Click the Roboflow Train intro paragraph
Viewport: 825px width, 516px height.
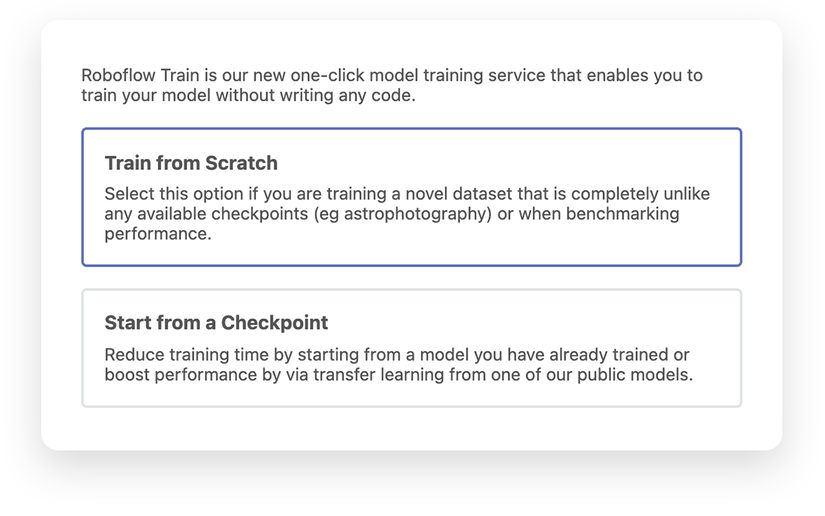coord(392,86)
